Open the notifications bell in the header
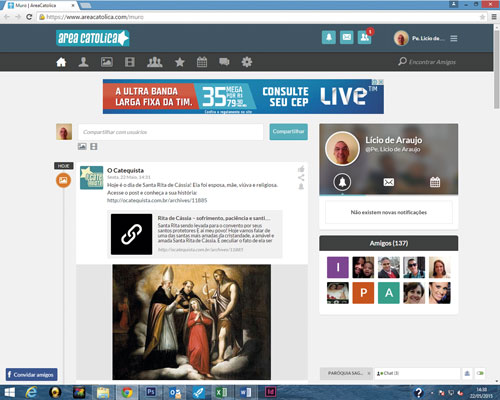Viewport: 500px width, 400px height. (329, 37)
